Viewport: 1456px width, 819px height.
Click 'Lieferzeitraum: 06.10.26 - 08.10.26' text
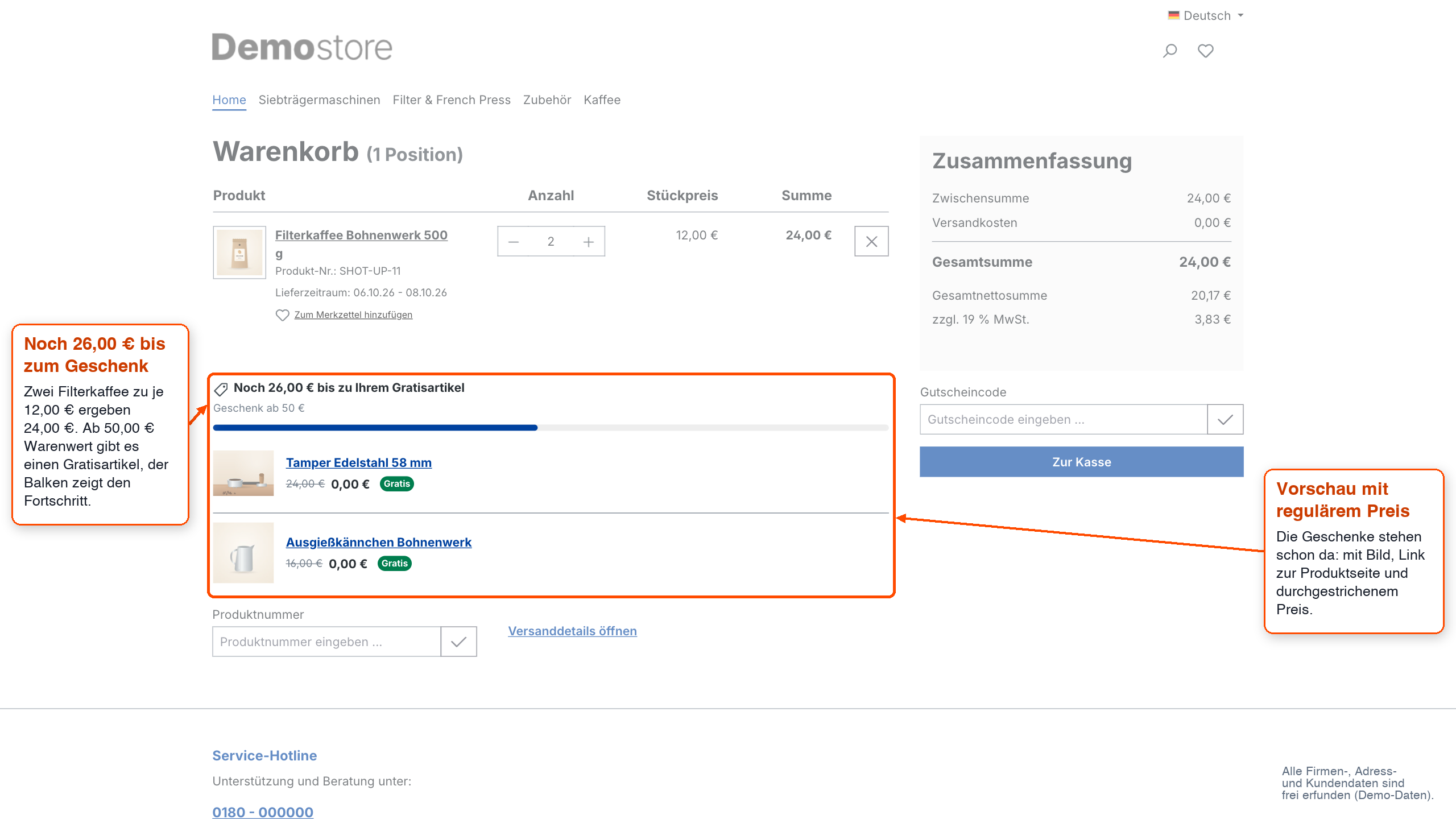pyautogui.click(x=361, y=293)
